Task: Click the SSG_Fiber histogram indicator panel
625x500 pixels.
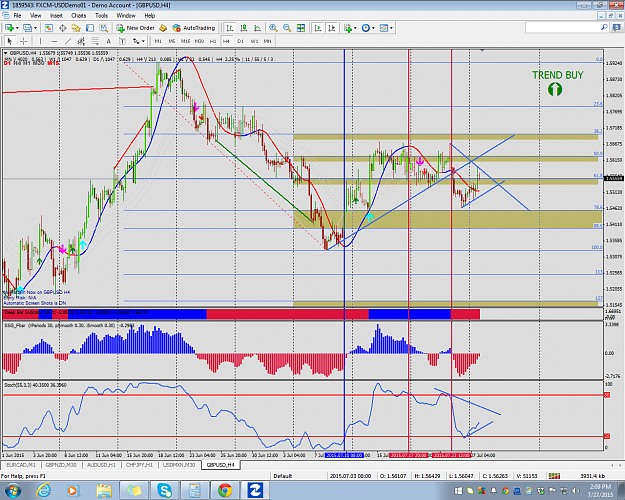Action: click(x=302, y=350)
